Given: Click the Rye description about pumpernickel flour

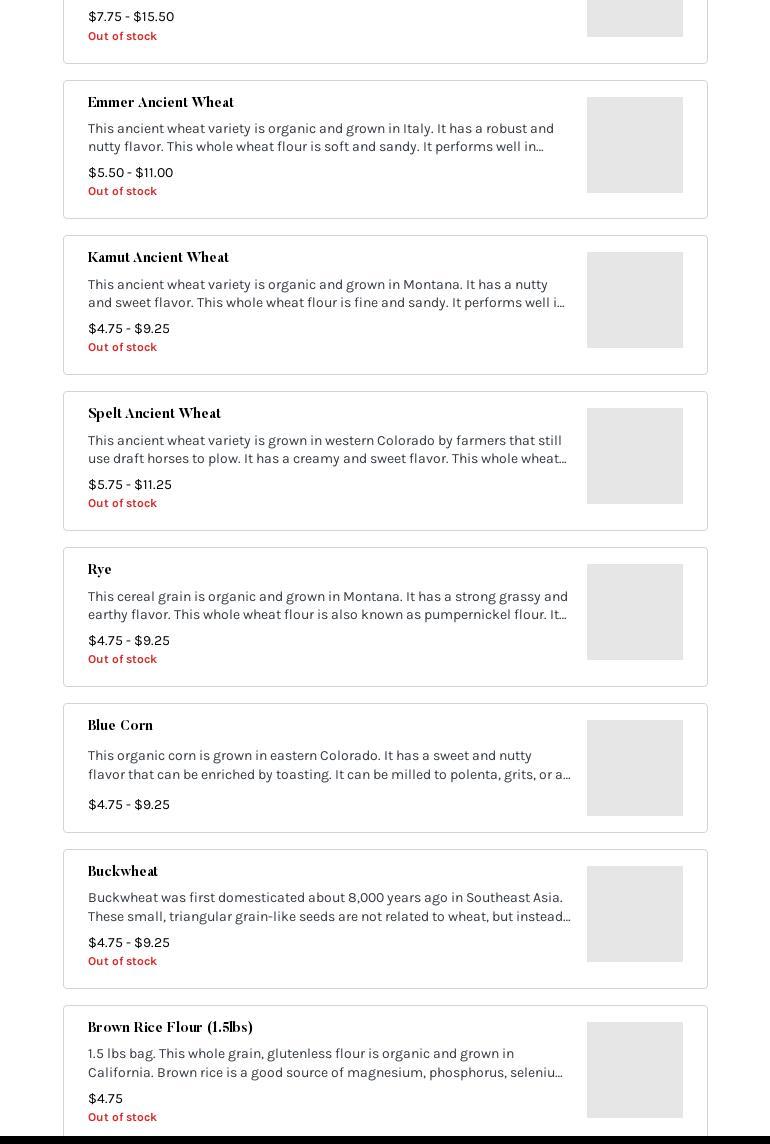Looking at the screenshot, I should (x=327, y=606).
